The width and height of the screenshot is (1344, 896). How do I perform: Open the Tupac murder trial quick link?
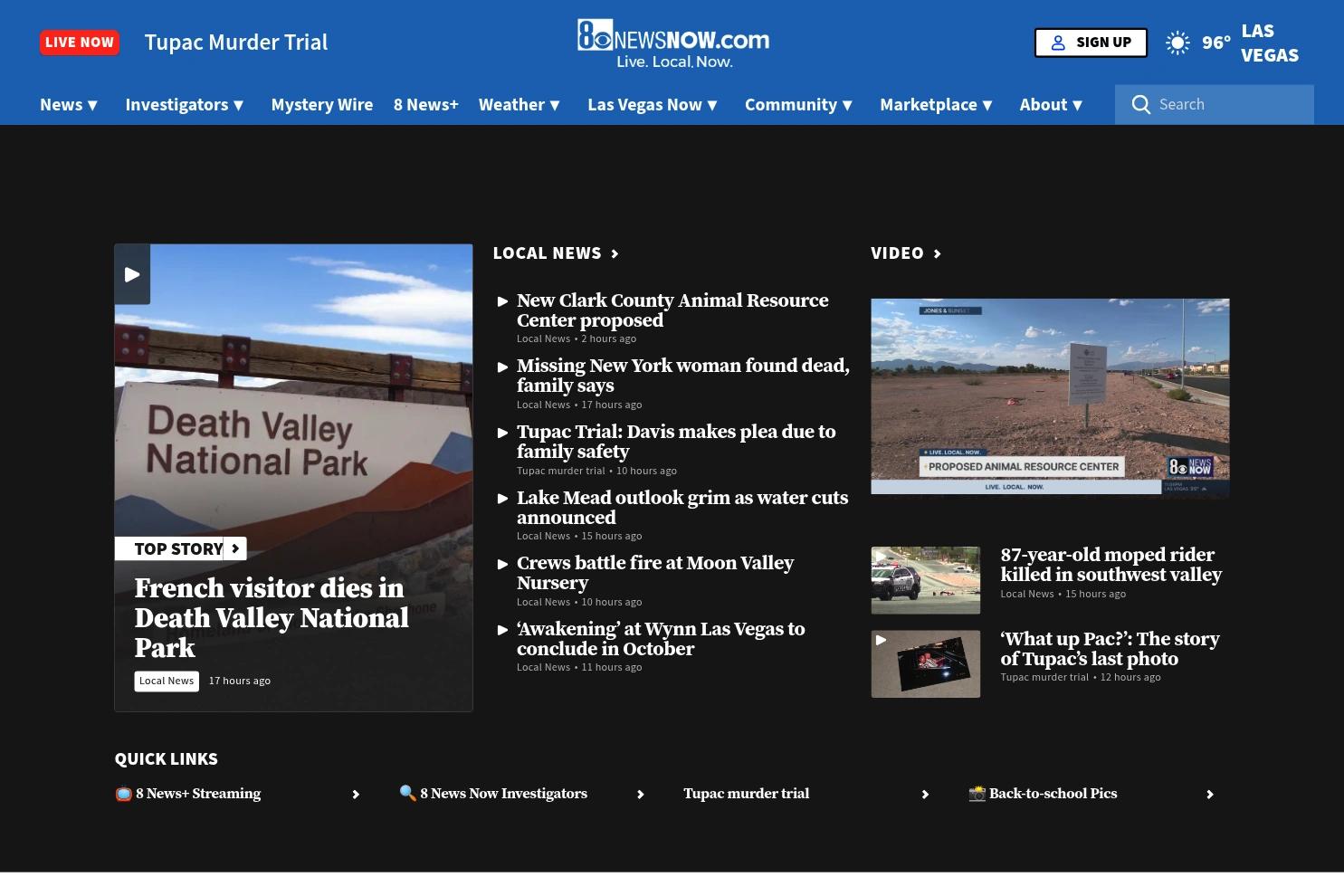[747, 794]
